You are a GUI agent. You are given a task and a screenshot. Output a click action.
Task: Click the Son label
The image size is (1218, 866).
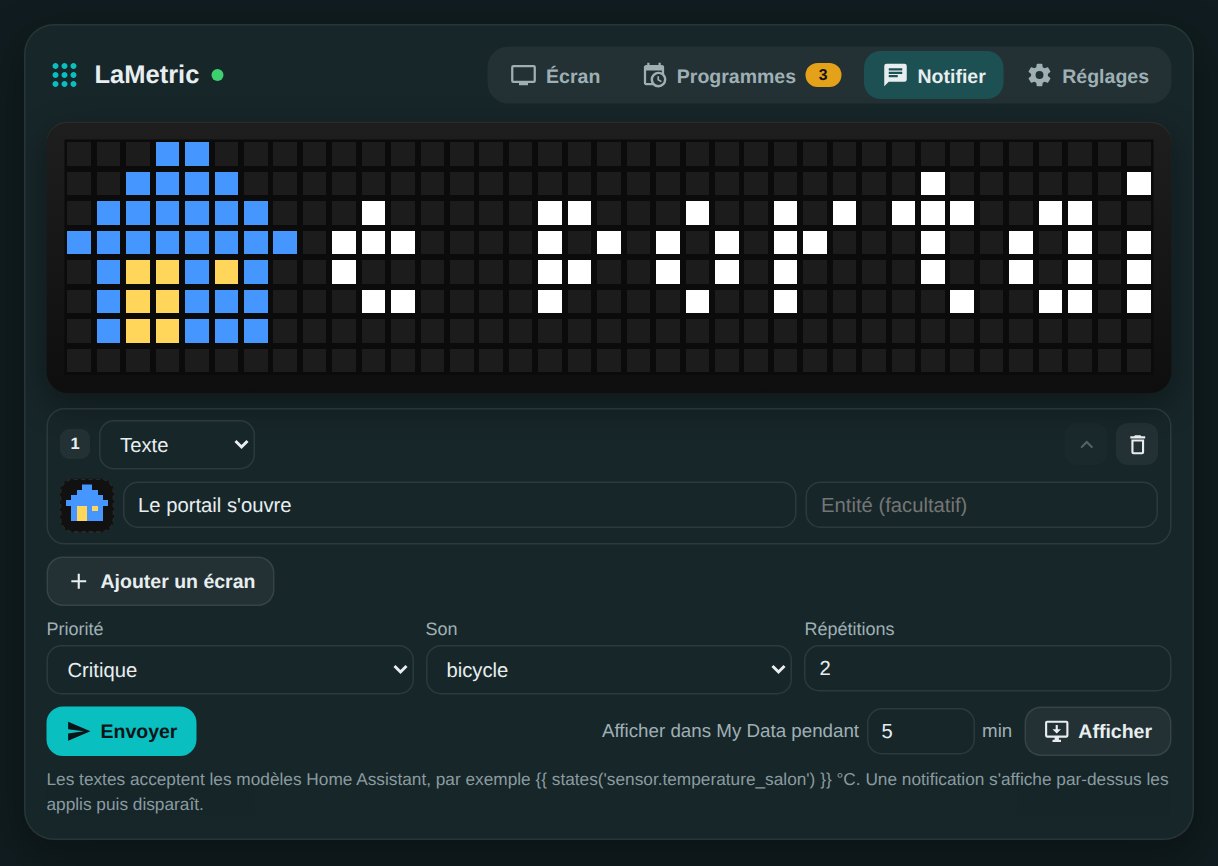tap(441, 629)
